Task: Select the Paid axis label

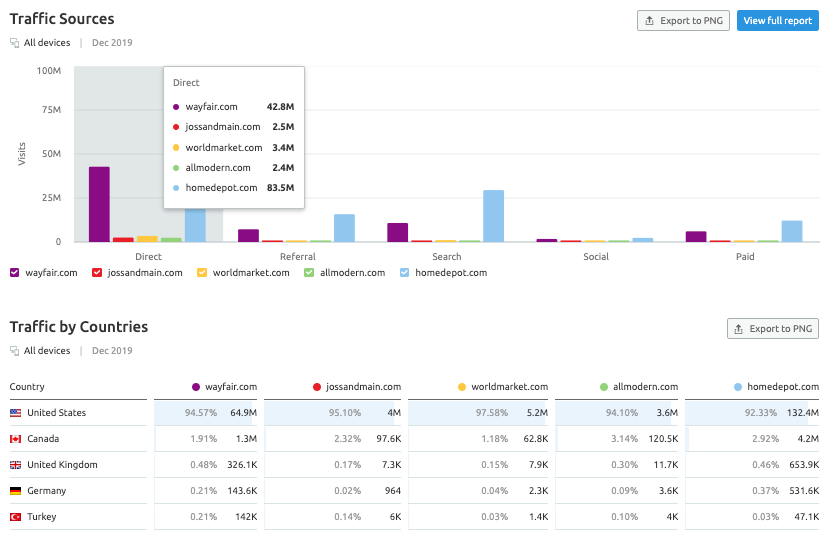Action: pyautogui.click(x=745, y=256)
